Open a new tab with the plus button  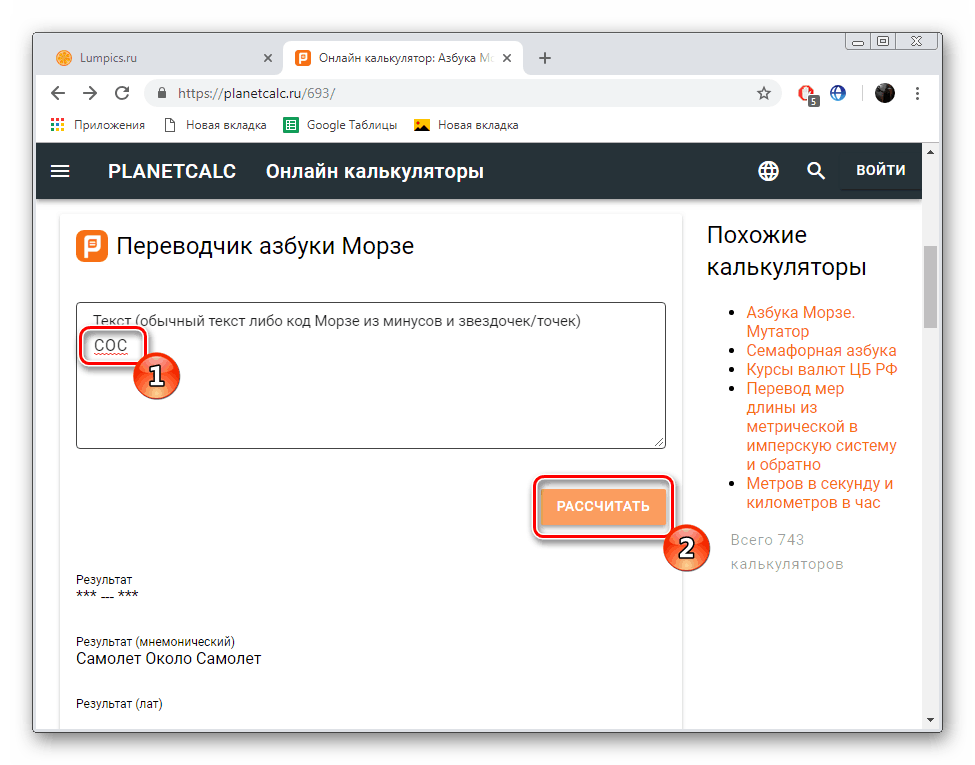545,58
